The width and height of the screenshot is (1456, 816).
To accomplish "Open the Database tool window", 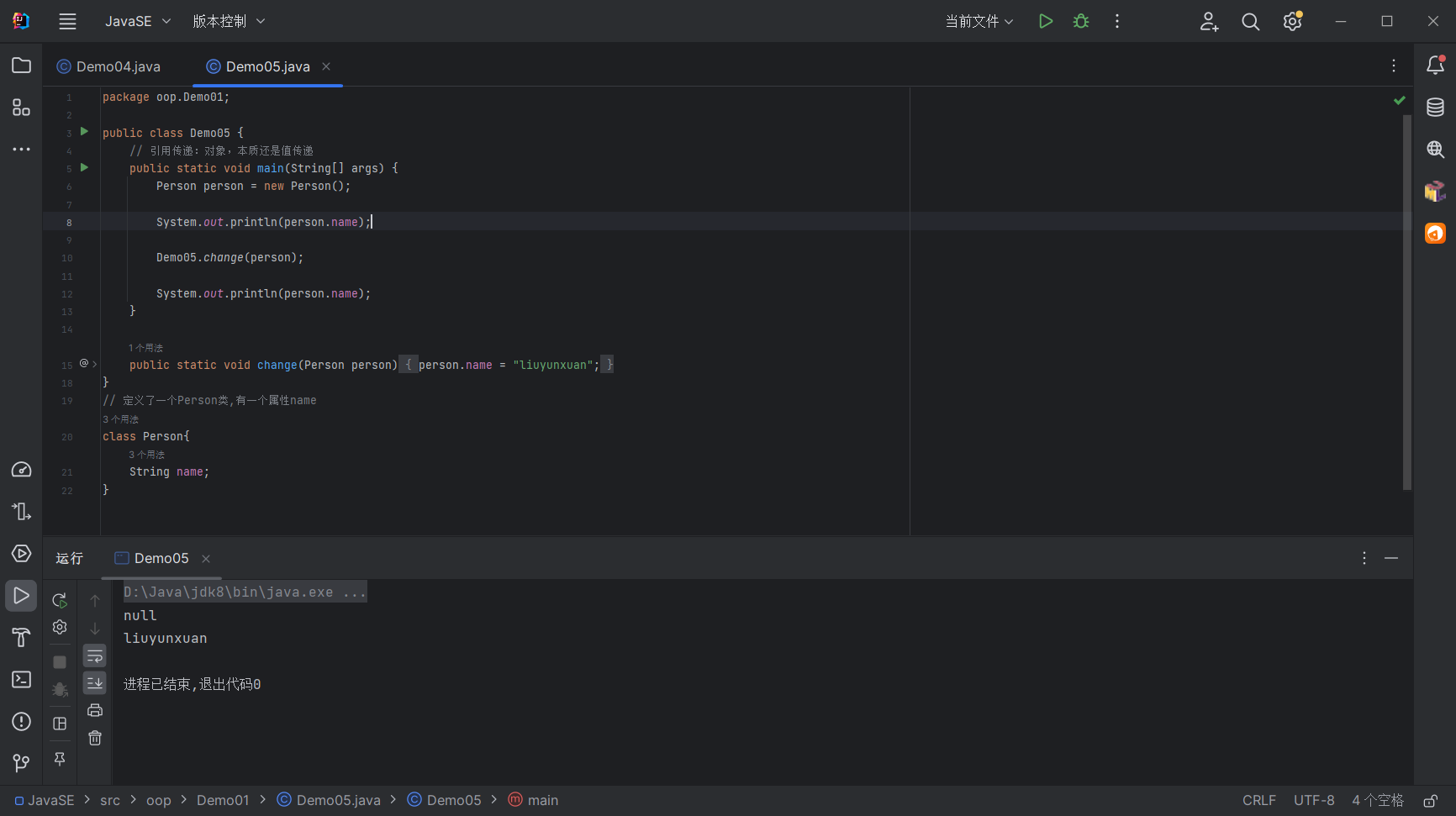I will point(1435,108).
